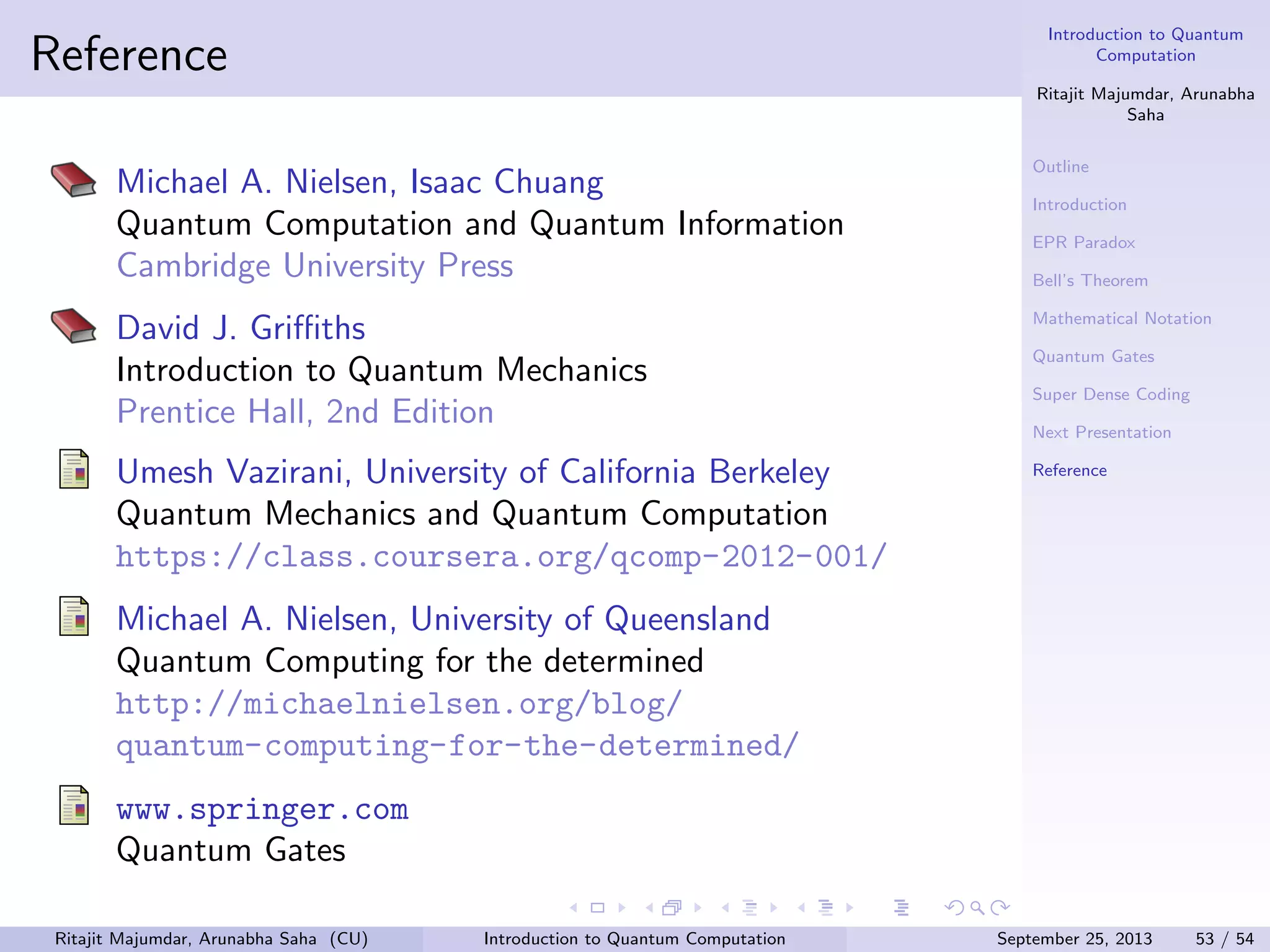Open the www.springer.com link
Viewport: 1270px width, 952px height.
pyautogui.click(x=263, y=810)
